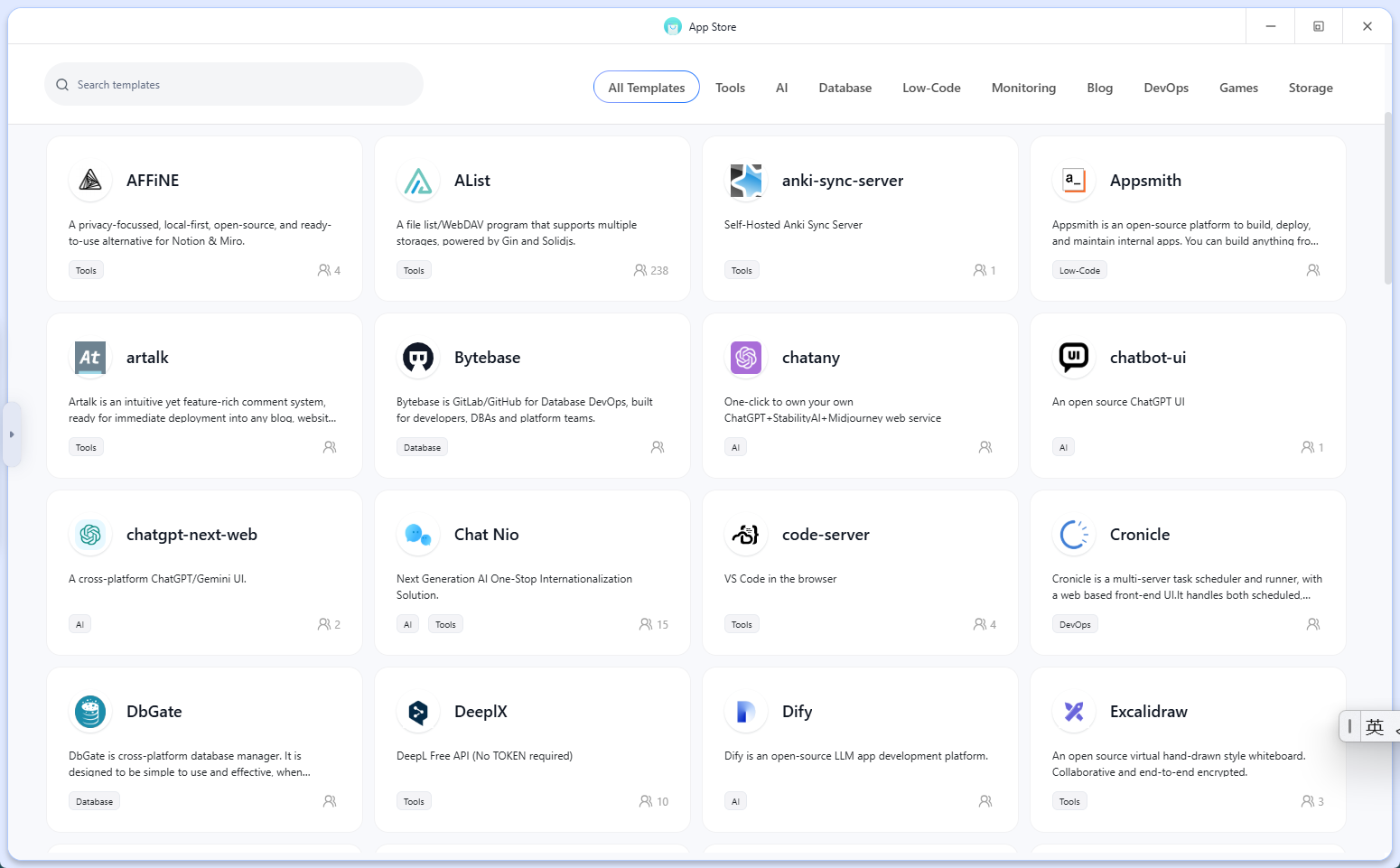The width and height of the screenshot is (1400, 868).
Task: Click the Low-Code tag on Appsmith card
Action: (x=1079, y=270)
